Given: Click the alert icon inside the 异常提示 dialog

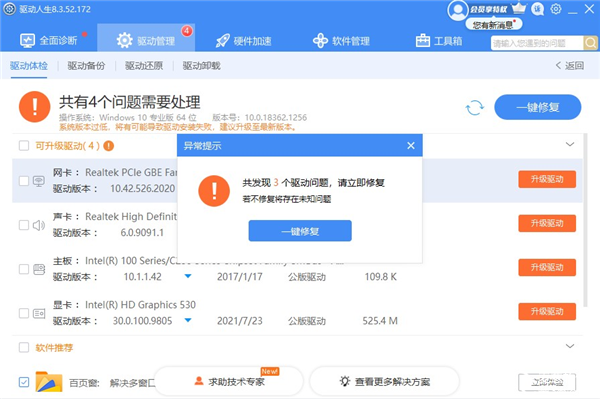Looking at the screenshot, I should [214, 191].
